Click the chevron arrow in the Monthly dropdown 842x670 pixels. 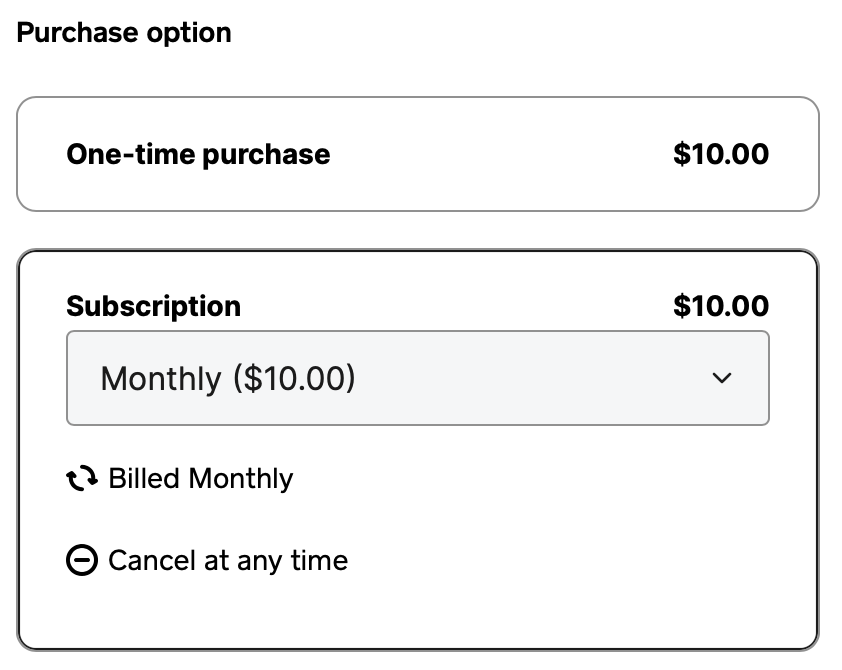tap(721, 378)
